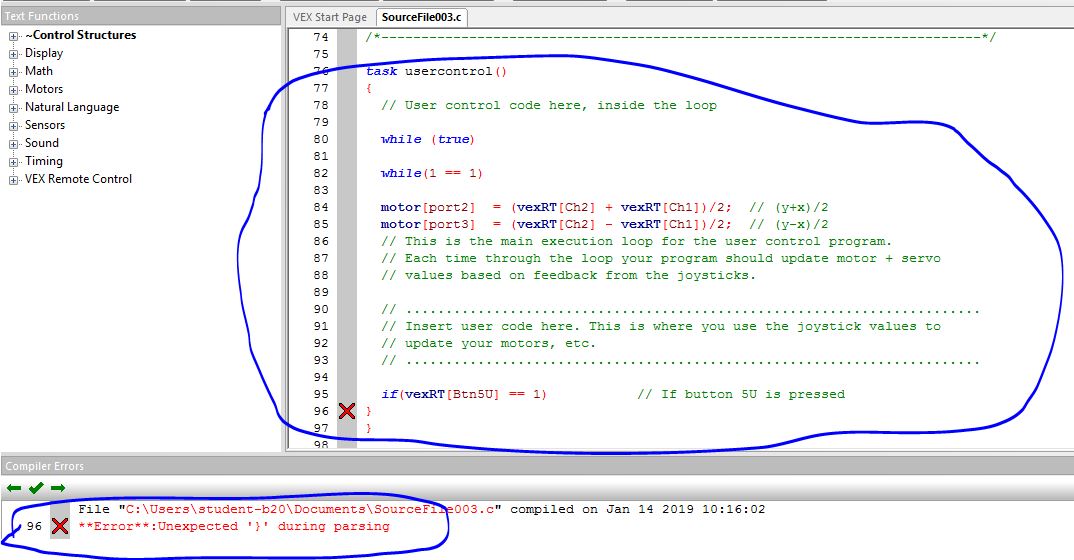
Task: Select the Math category label
Action: (39, 71)
